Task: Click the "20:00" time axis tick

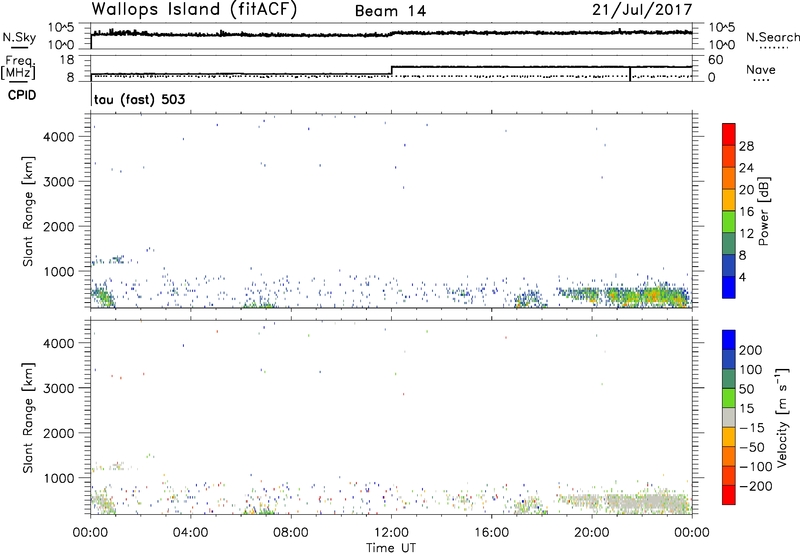Action: tap(591, 533)
